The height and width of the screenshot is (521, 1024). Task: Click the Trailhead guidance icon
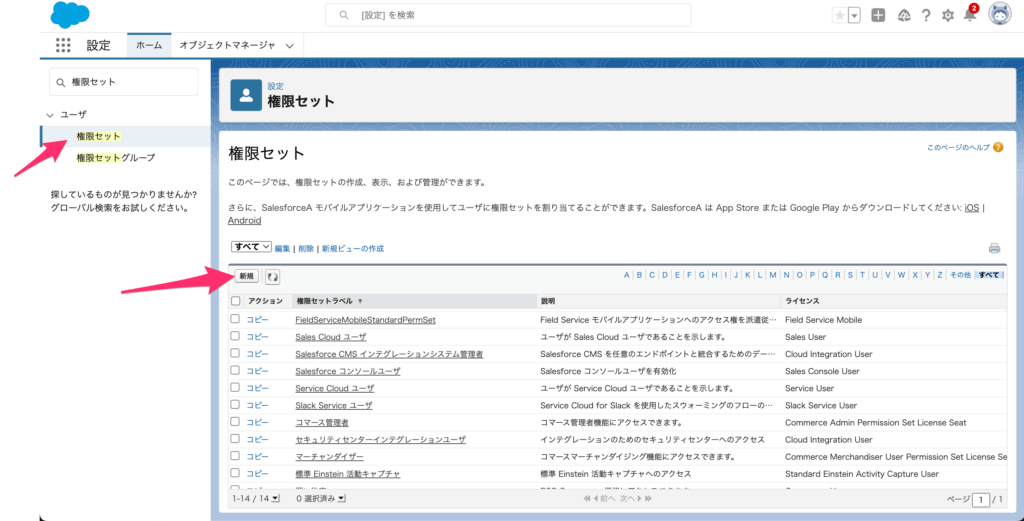(904, 16)
